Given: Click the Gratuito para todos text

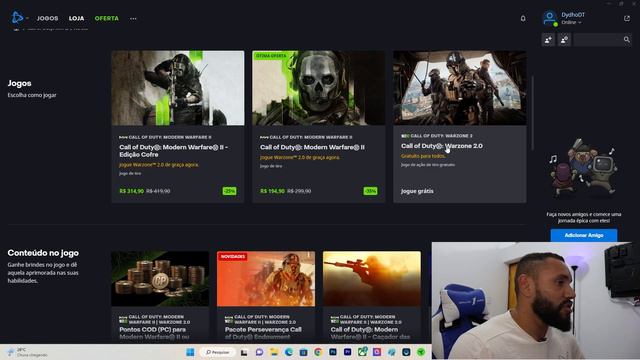Looking at the screenshot, I should (423, 156).
